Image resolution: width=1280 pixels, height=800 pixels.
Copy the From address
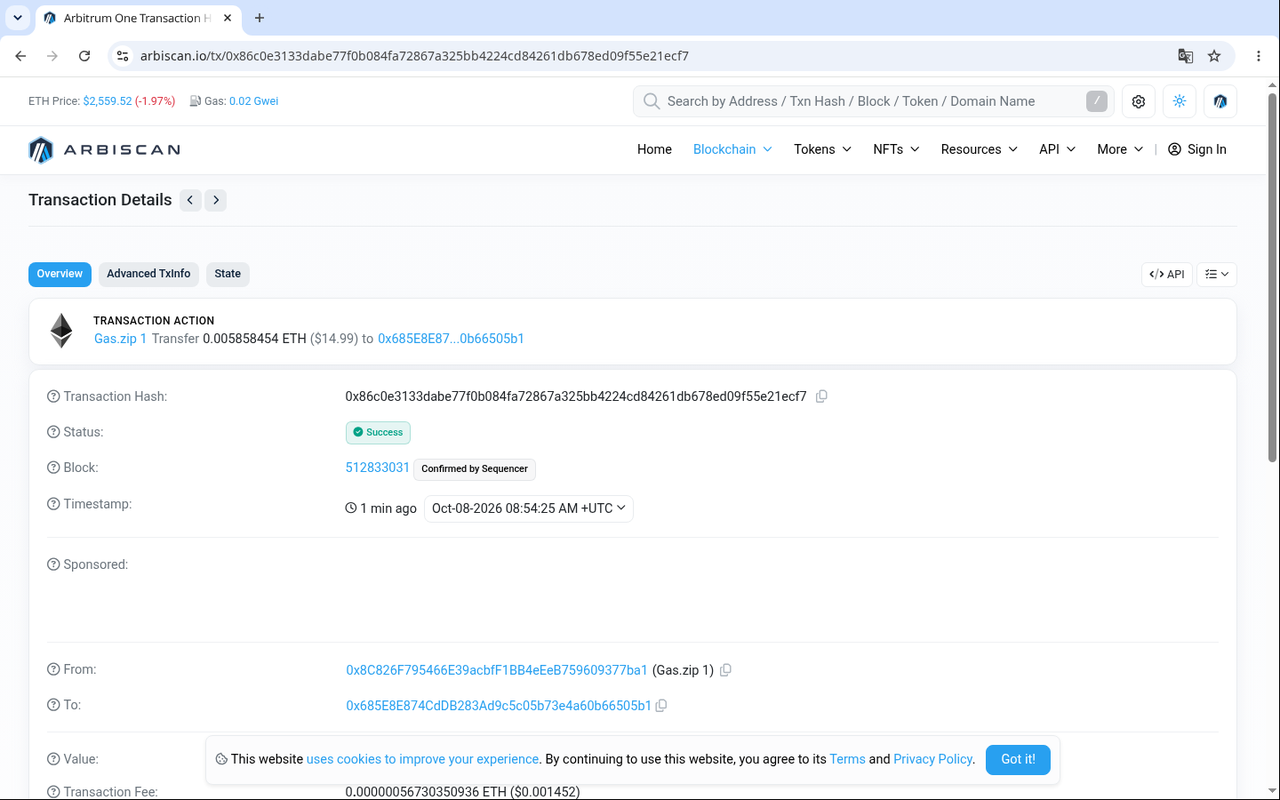726,670
